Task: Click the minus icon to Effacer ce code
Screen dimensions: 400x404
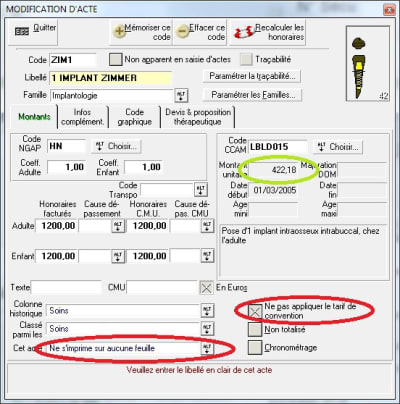Action: pyautogui.click(x=182, y=32)
